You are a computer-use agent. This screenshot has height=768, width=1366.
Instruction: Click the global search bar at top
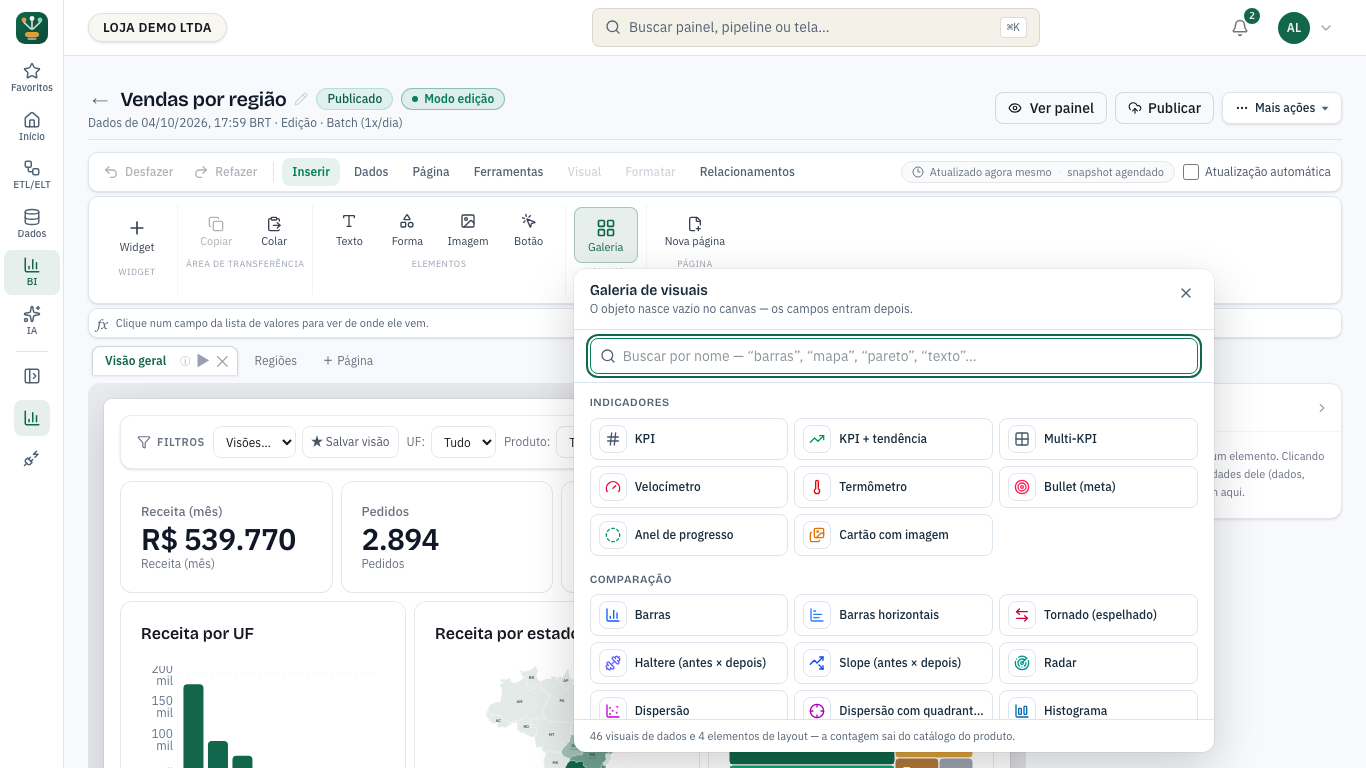click(x=816, y=28)
